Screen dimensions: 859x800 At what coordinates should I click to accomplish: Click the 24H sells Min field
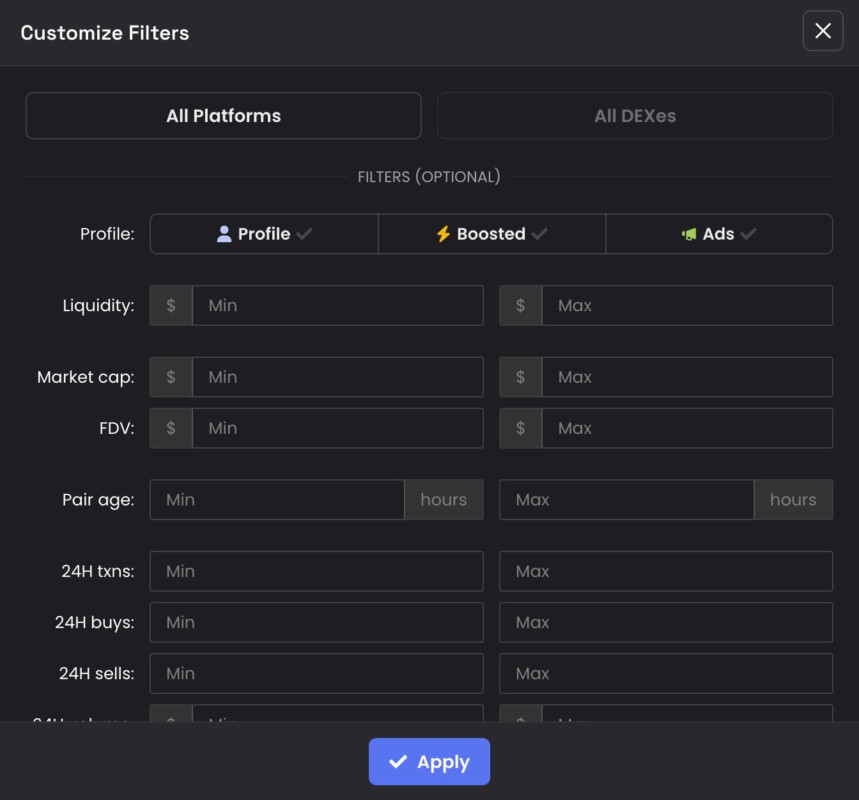click(316, 673)
